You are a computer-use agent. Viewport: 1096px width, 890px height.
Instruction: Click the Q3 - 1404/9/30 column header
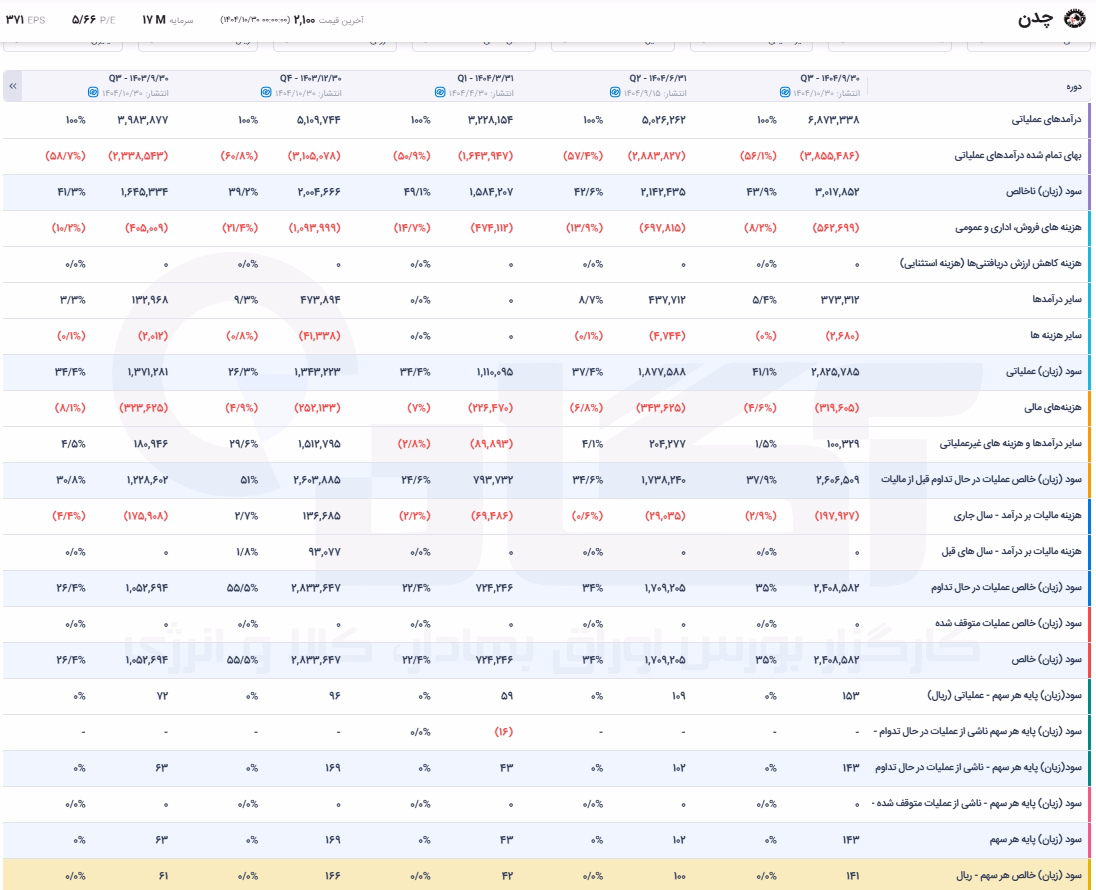(x=830, y=78)
